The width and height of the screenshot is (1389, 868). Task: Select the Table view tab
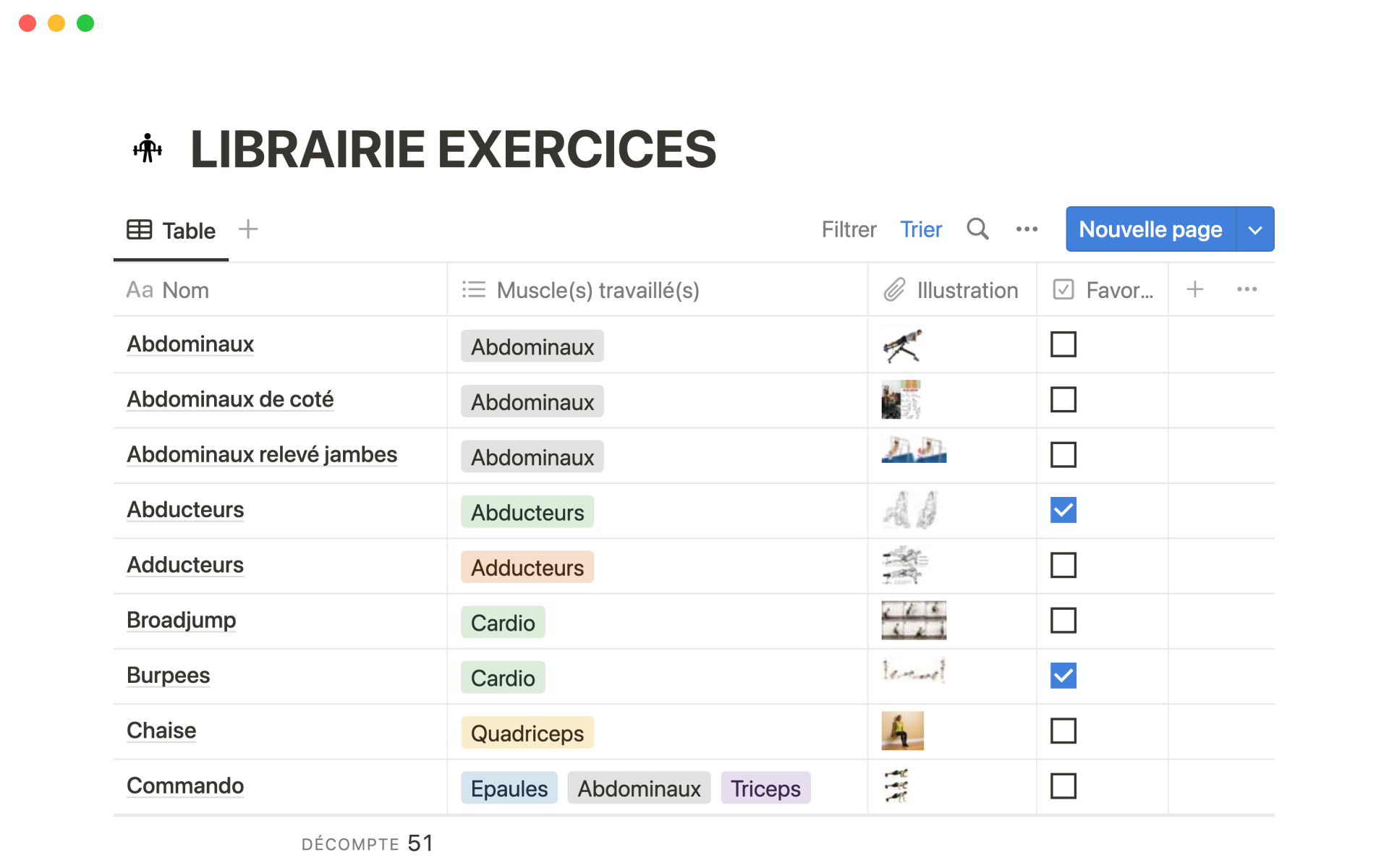(171, 231)
